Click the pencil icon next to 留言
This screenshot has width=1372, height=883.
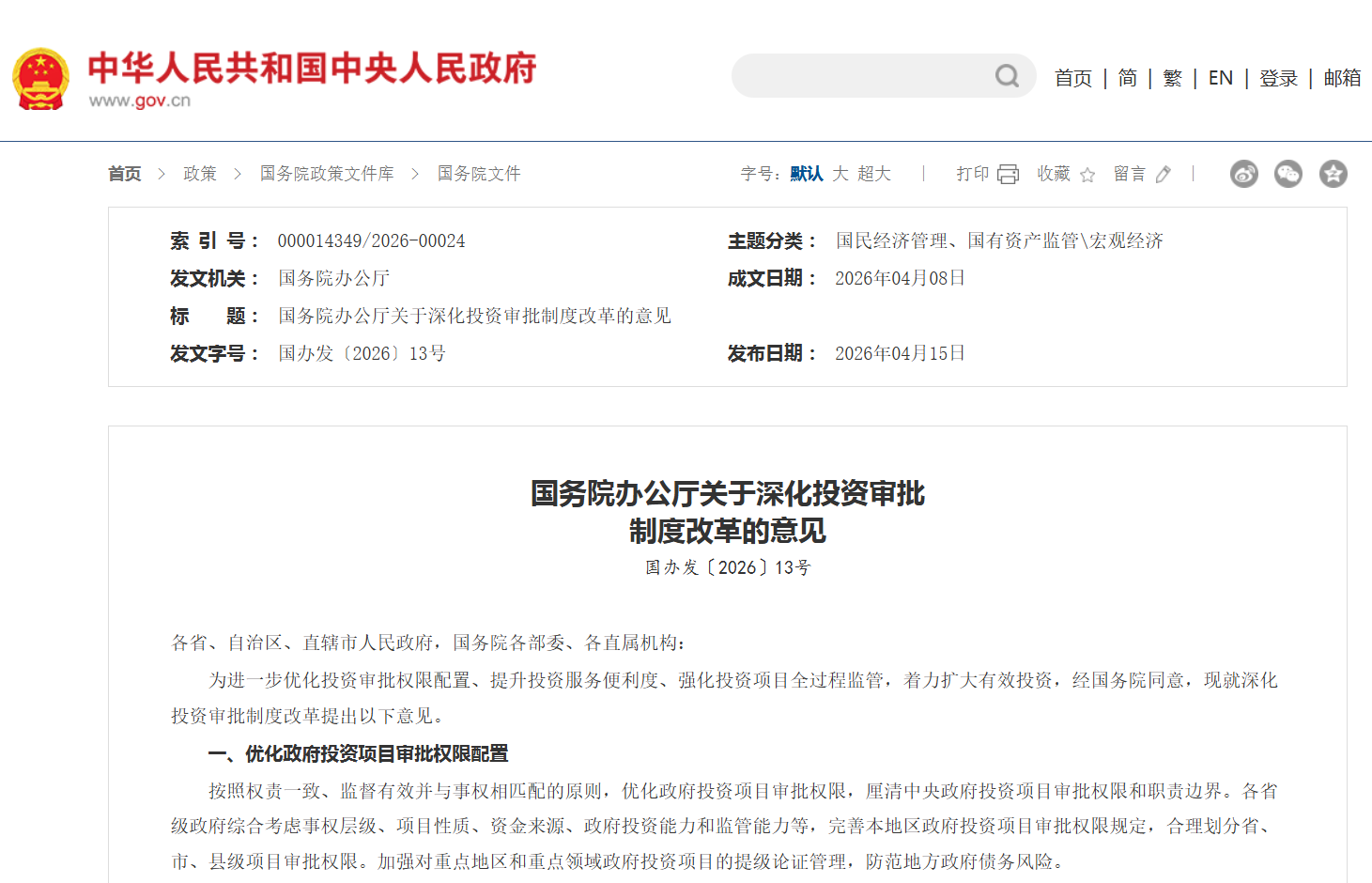click(x=1164, y=174)
